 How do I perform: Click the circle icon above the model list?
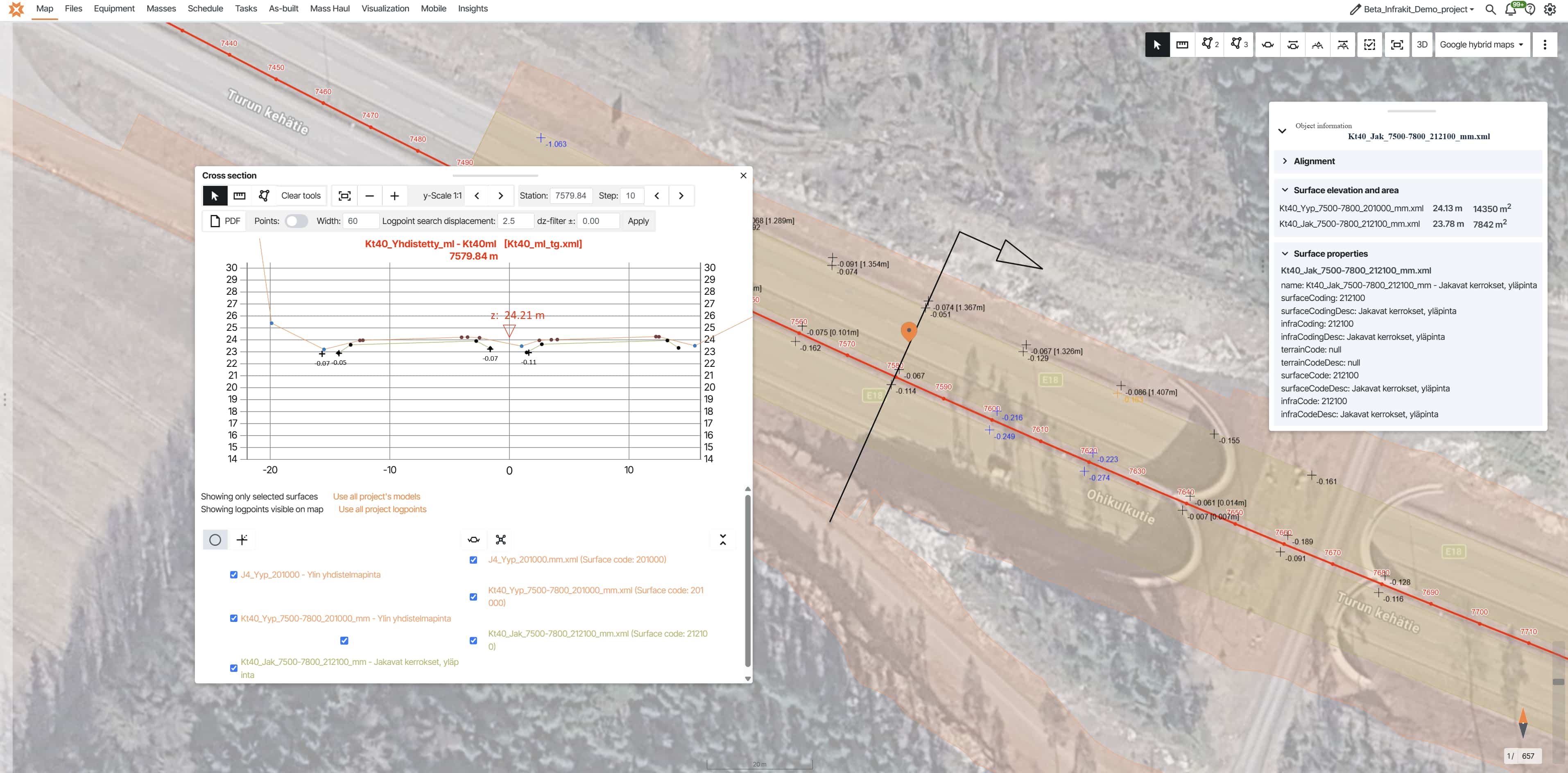point(215,539)
